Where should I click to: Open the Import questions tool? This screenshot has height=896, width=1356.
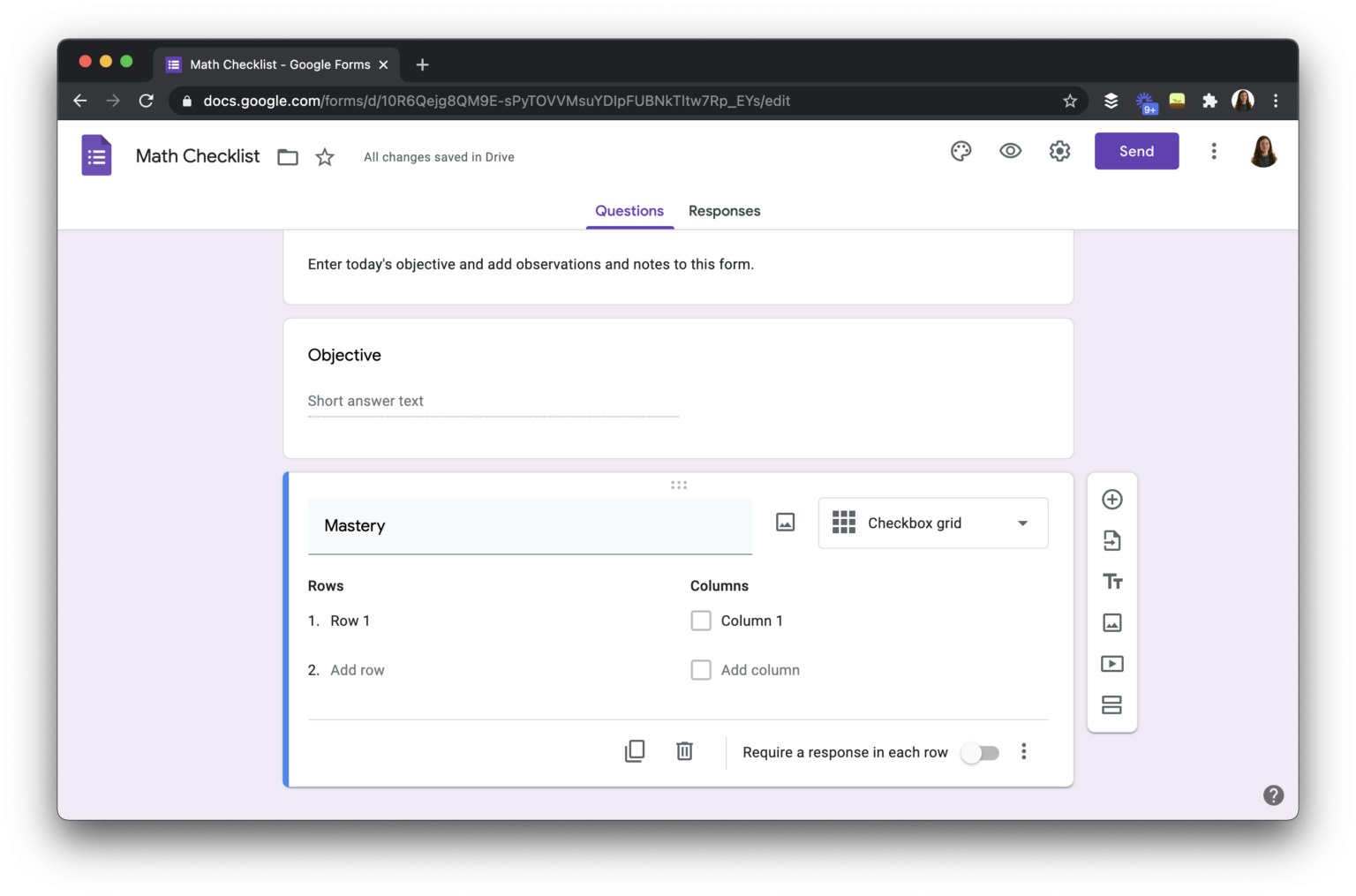tap(1111, 540)
